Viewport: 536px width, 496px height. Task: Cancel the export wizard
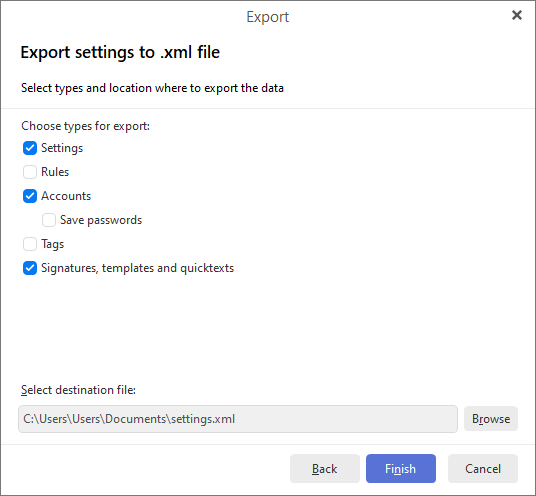483,469
